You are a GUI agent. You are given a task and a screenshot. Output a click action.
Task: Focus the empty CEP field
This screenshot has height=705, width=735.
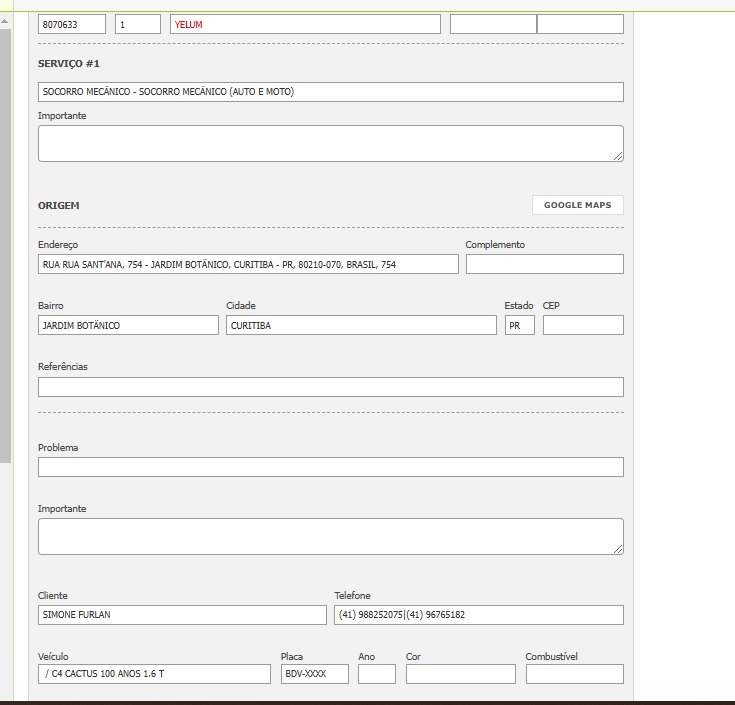pyautogui.click(x=583, y=325)
